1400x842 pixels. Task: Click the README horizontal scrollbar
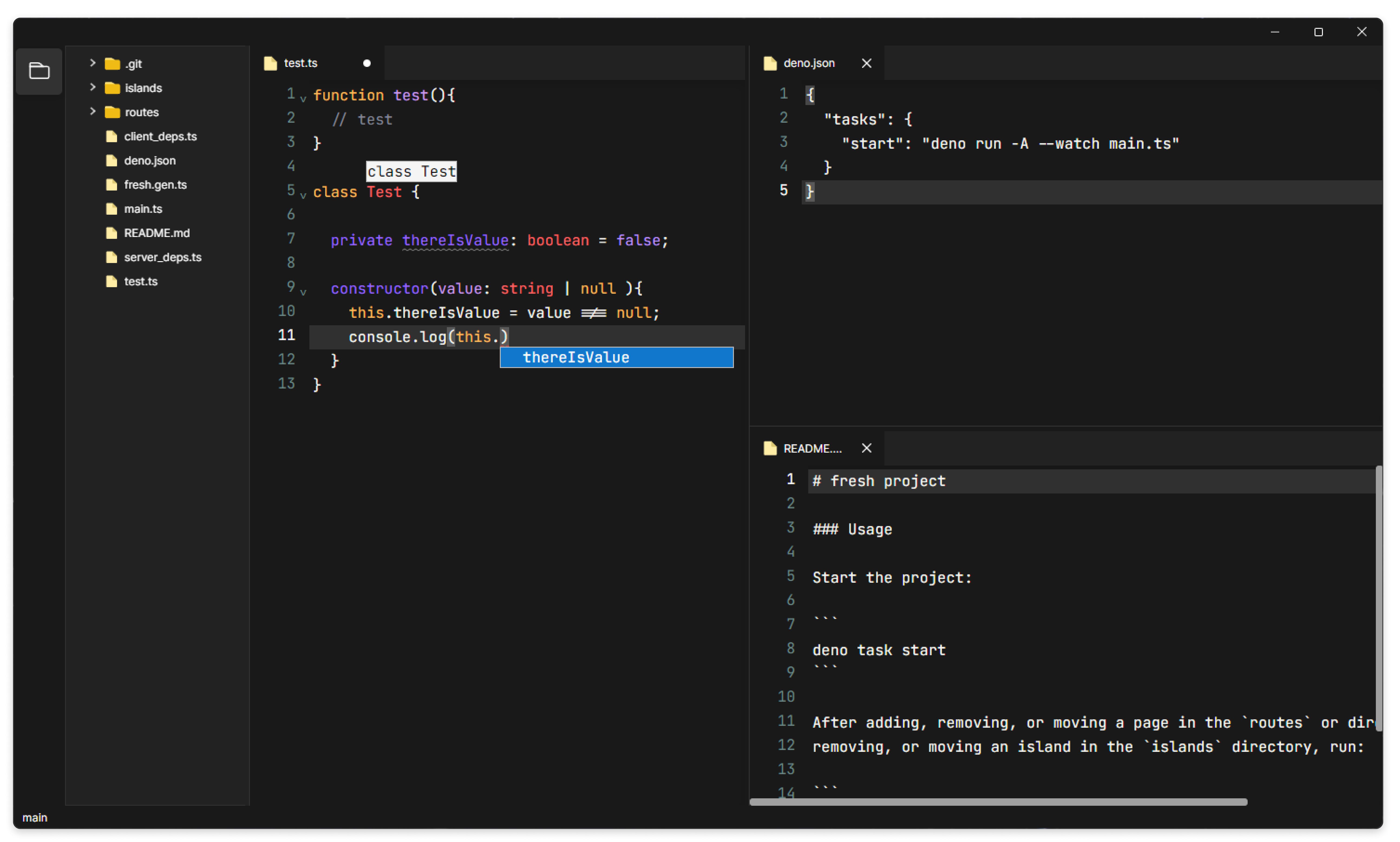pos(998,802)
